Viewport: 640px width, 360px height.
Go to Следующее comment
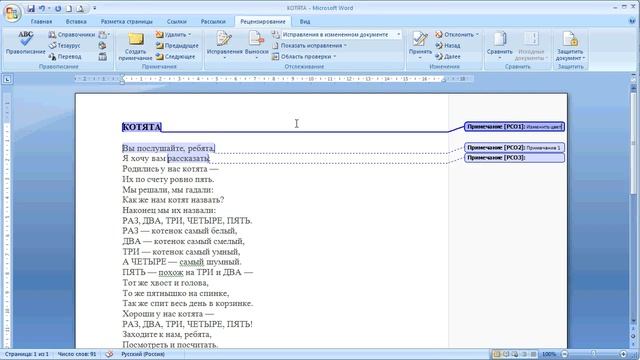tap(176, 57)
